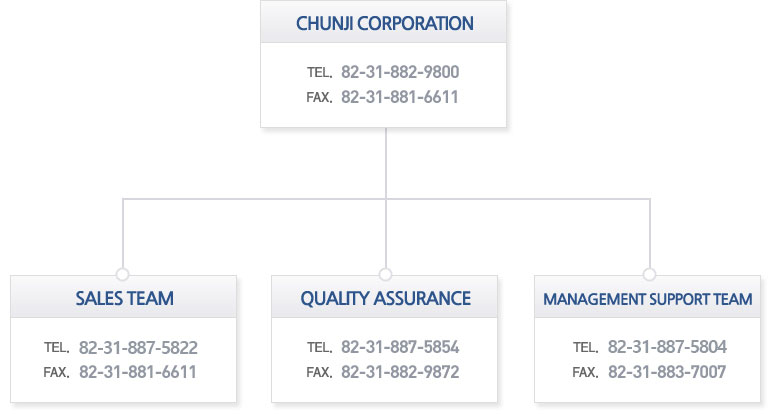The height and width of the screenshot is (414, 770).
Task: Click Chunji Corporation's fax number
Action: coord(400,97)
